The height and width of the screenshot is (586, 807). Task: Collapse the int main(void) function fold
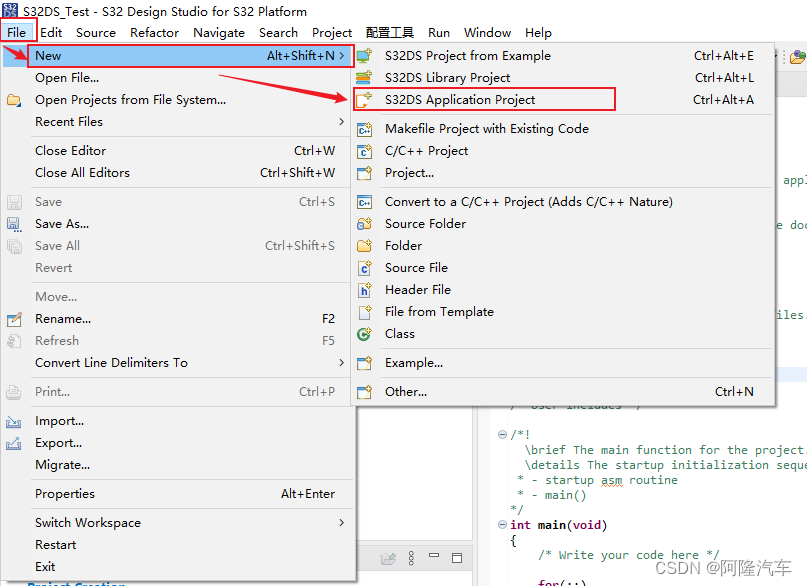tap(502, 525)
